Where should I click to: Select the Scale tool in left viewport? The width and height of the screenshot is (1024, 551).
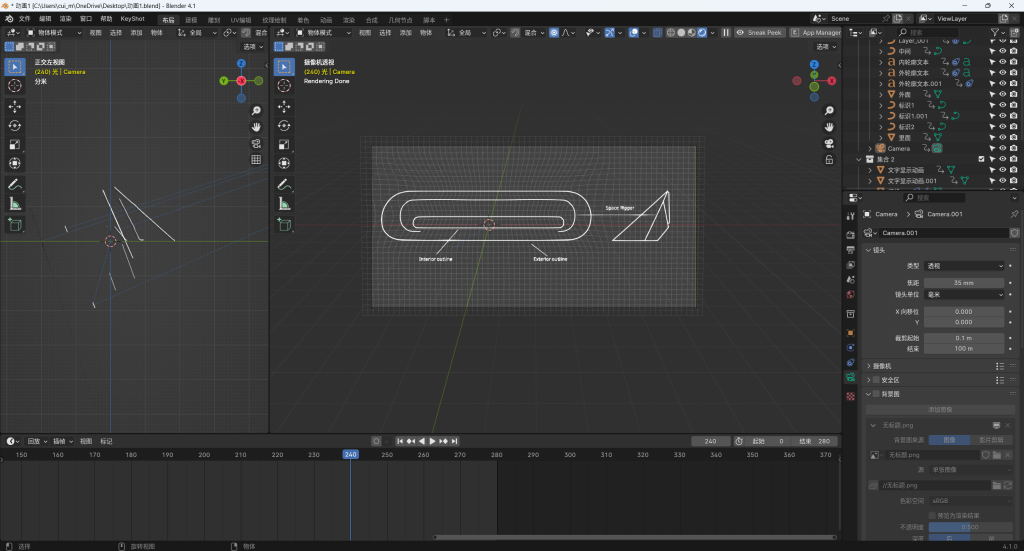[x=15, y=144]
